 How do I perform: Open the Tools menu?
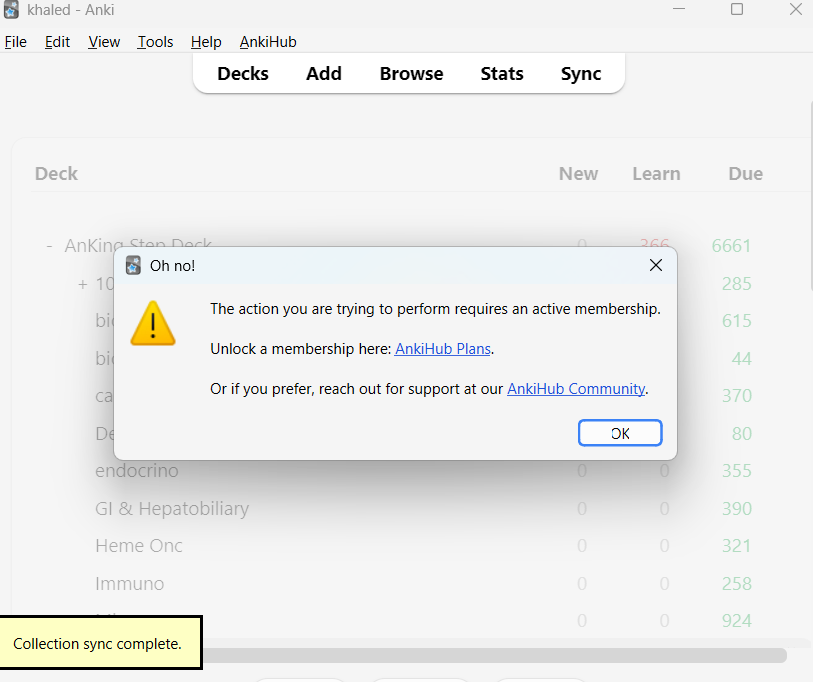[155, 42]
